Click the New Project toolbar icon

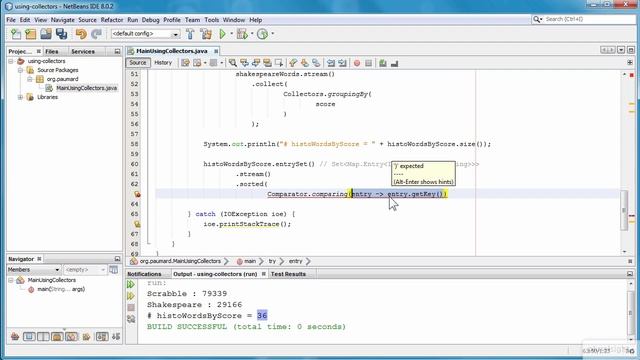(31, 34)
